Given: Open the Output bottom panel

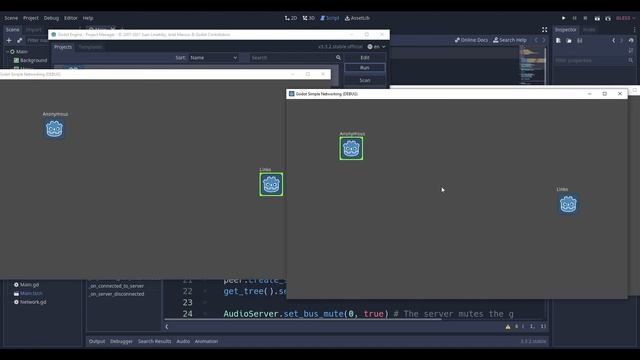Looking at the screenshot, I should pos(97,341).
